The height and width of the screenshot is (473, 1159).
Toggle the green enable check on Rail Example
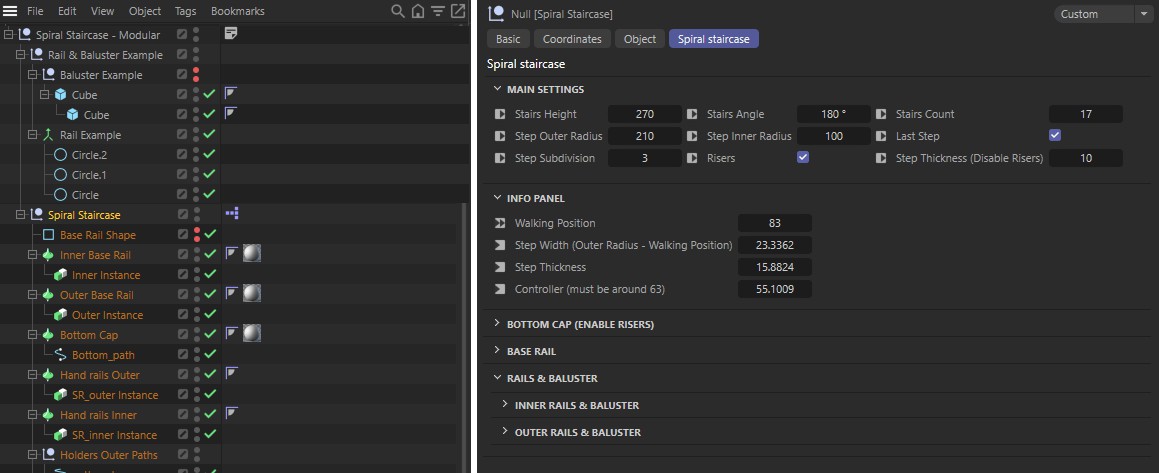tap(209, 135)
